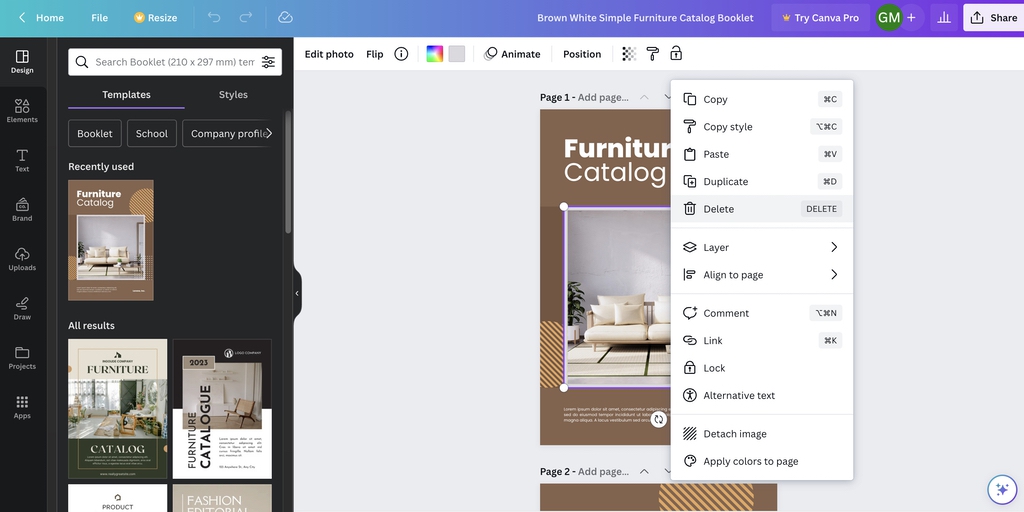Filter by Company profile chip
Screen dimensions: 1024x512
click(229, 133)
